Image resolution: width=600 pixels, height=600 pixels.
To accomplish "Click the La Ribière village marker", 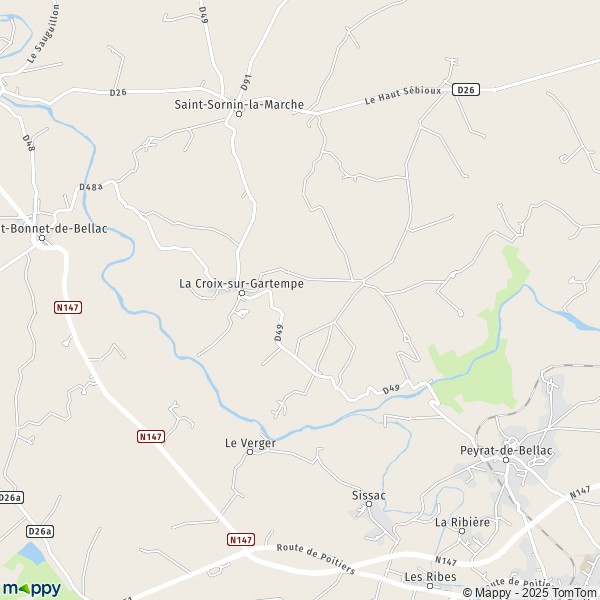I will click(x=462, y=531).
